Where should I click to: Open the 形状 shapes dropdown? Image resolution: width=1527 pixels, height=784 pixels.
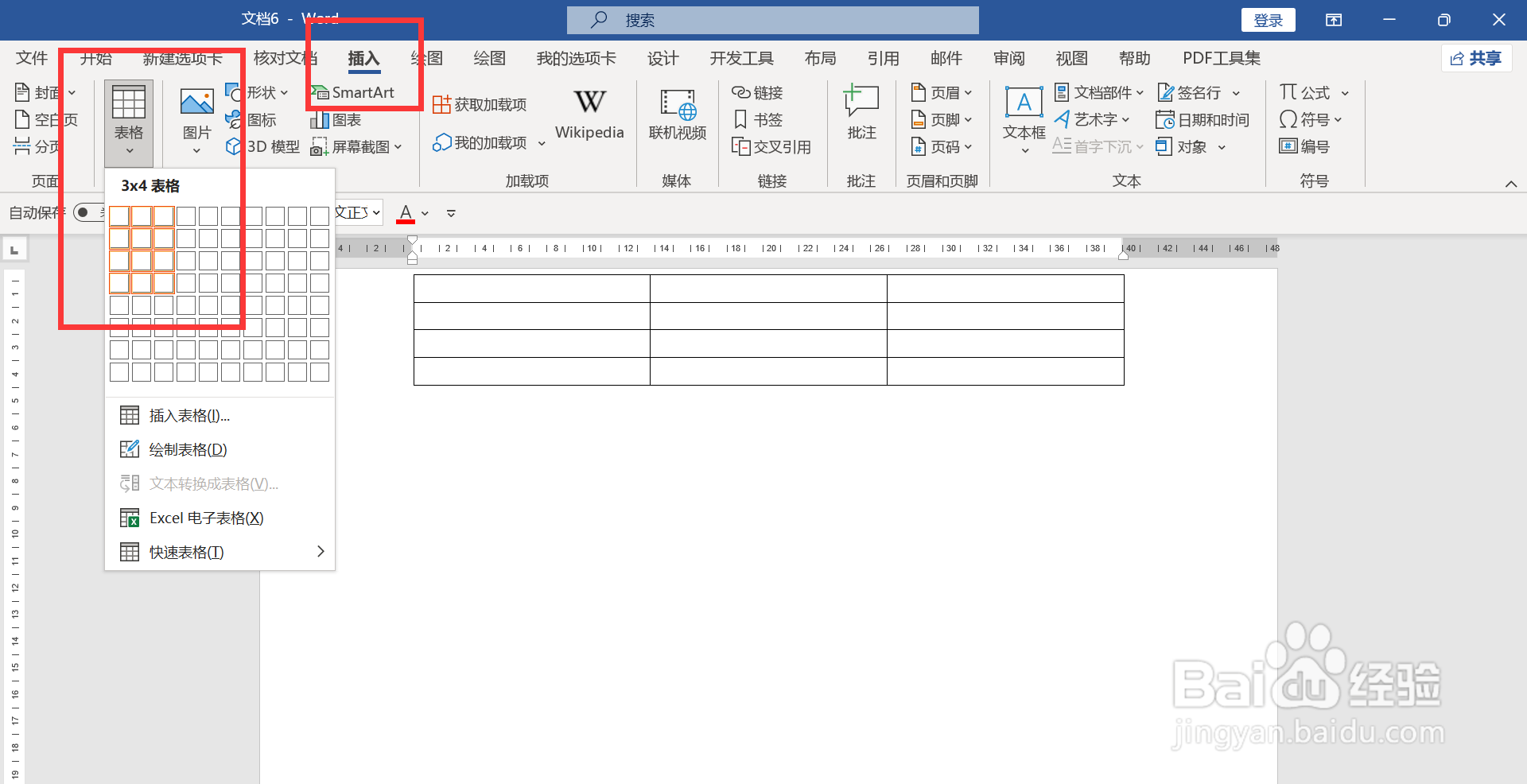[257, 93]
